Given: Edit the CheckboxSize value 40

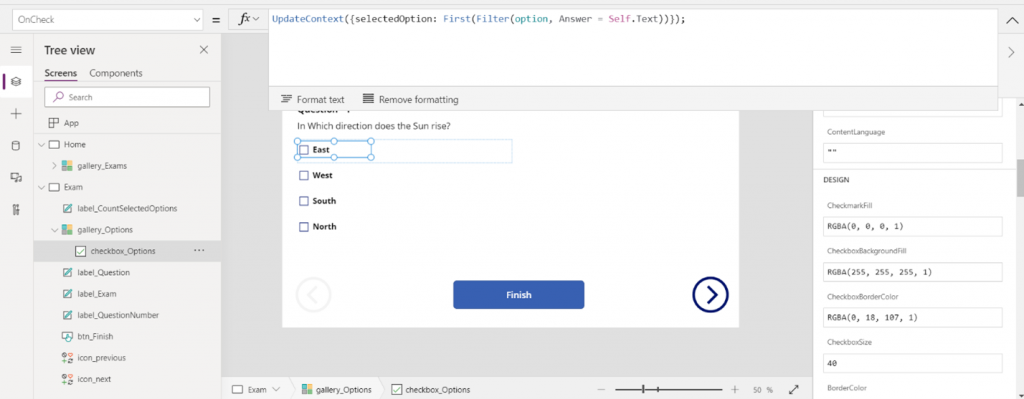Looking at the screenshot, I should pyautogui.click(x=912, y=363).
